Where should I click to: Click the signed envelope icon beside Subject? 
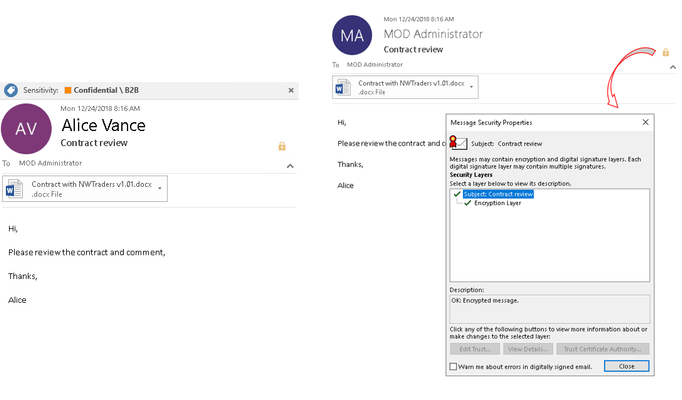tap(458, 143)
